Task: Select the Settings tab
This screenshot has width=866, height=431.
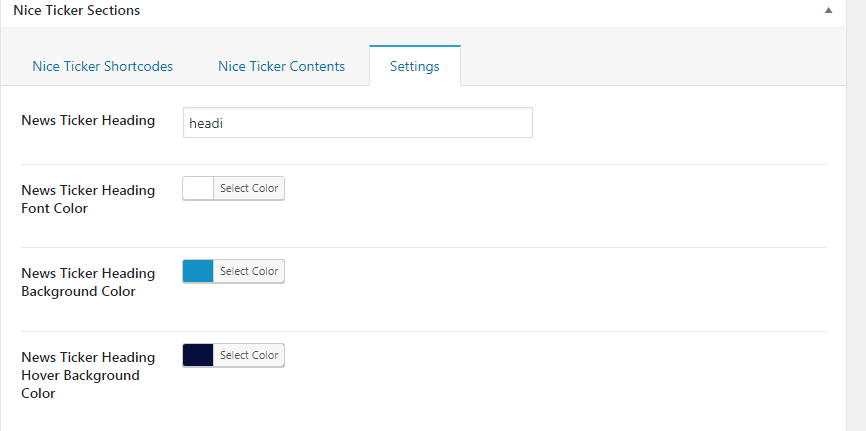Action: point(414,66)
